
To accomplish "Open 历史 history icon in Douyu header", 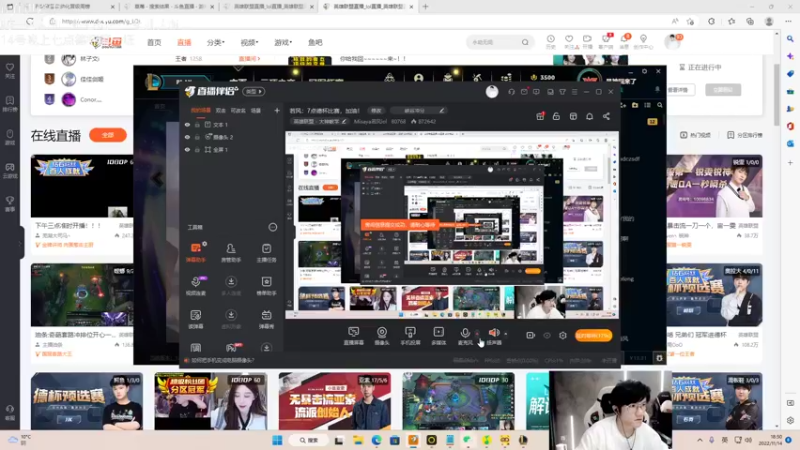I will click(x=551, y=42).
